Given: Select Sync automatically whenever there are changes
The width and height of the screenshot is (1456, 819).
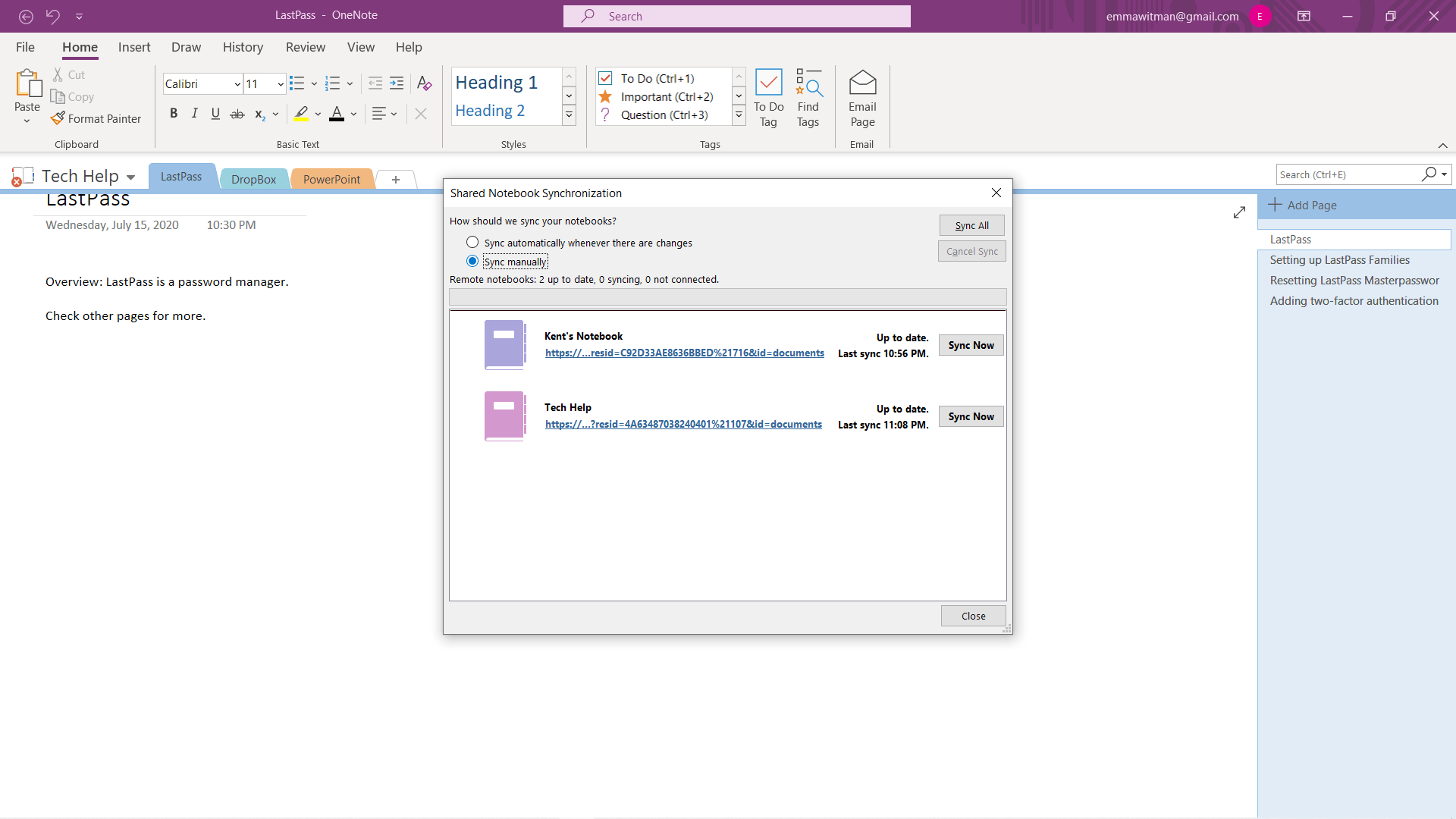Looking at the screenshot, I should pyautogui.click(x=472, y=242).
